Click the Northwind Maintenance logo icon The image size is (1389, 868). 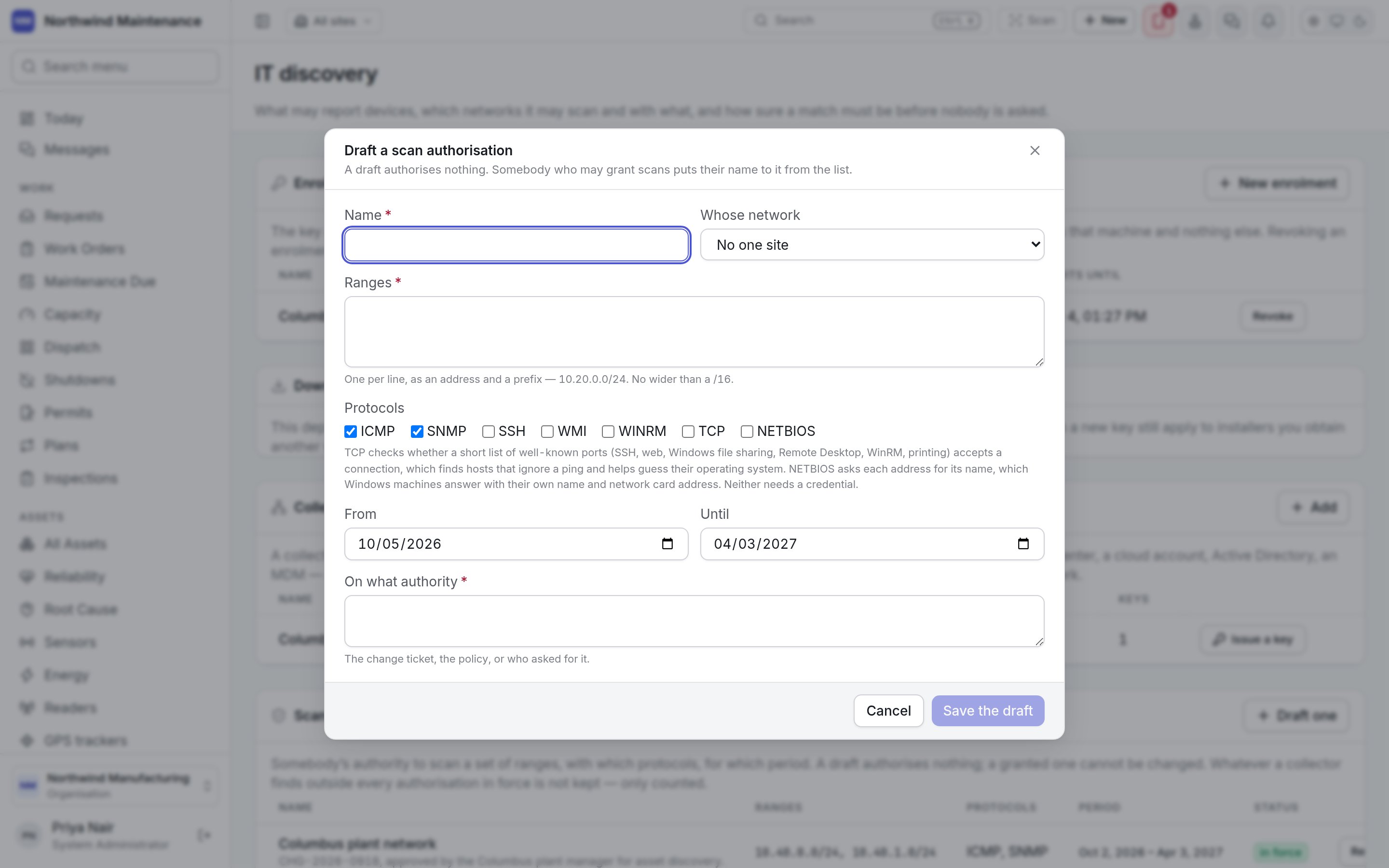(x=23, y=21)
